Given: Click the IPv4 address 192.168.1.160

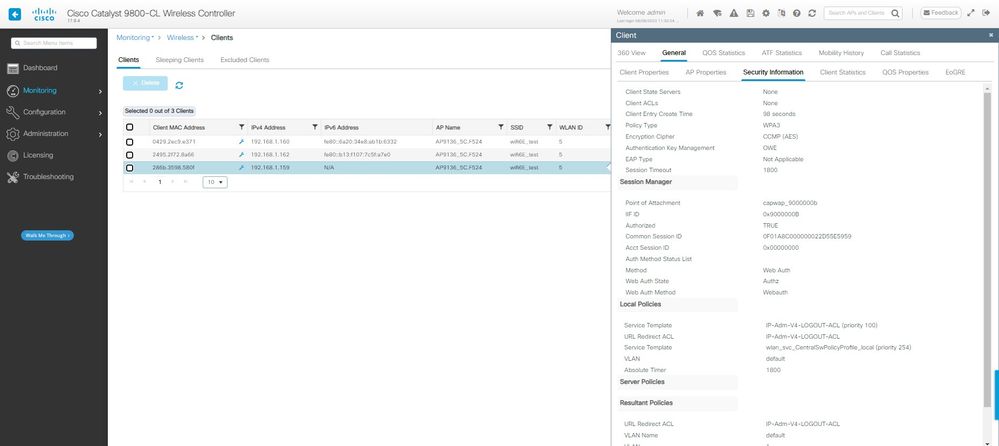Looking at the screenshot, I should pyautogui.click(x=270, y=141).
